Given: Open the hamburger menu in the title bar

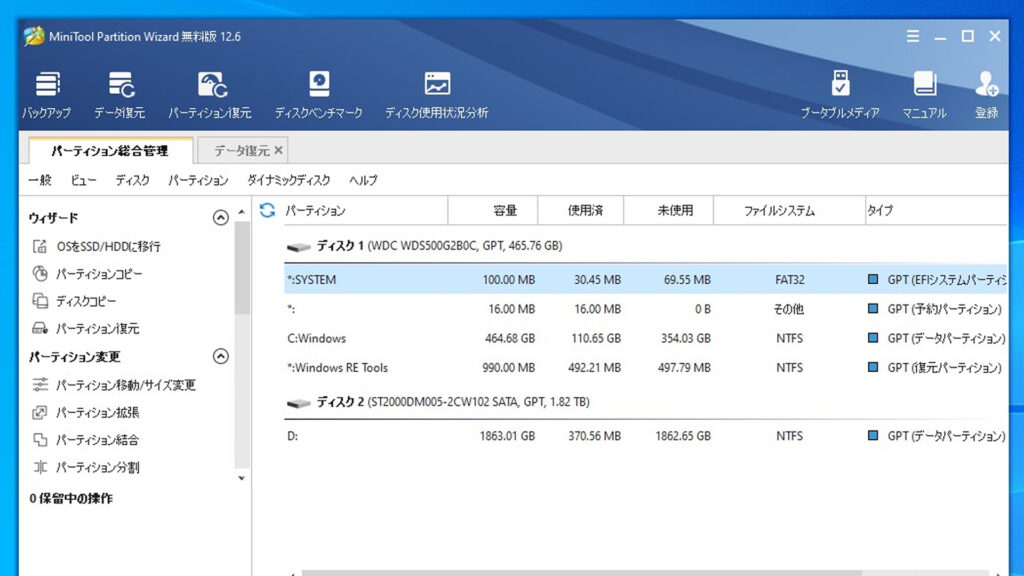Looking at the screenshot, I should [913, 37].
